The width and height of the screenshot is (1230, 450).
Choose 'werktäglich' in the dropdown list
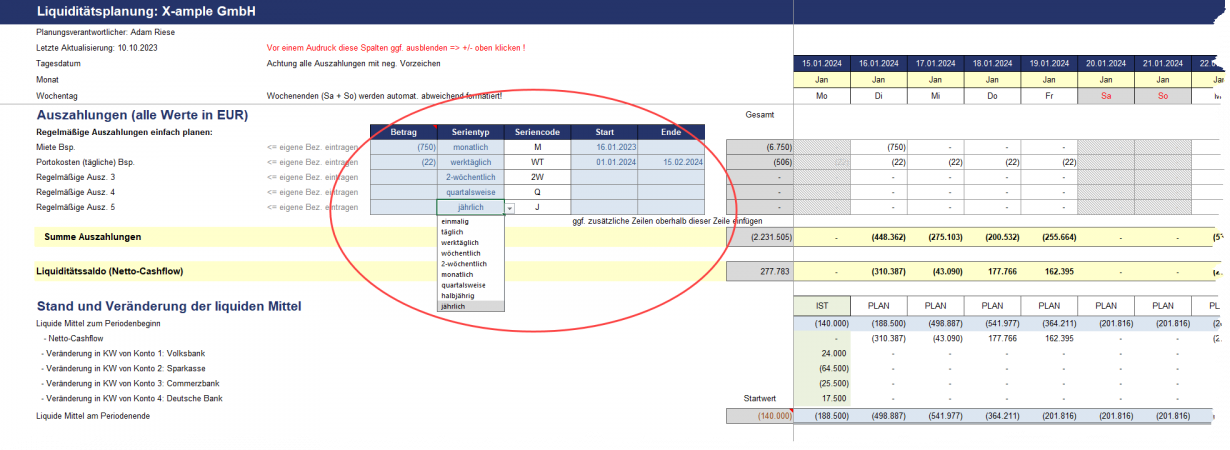point(460,242)
